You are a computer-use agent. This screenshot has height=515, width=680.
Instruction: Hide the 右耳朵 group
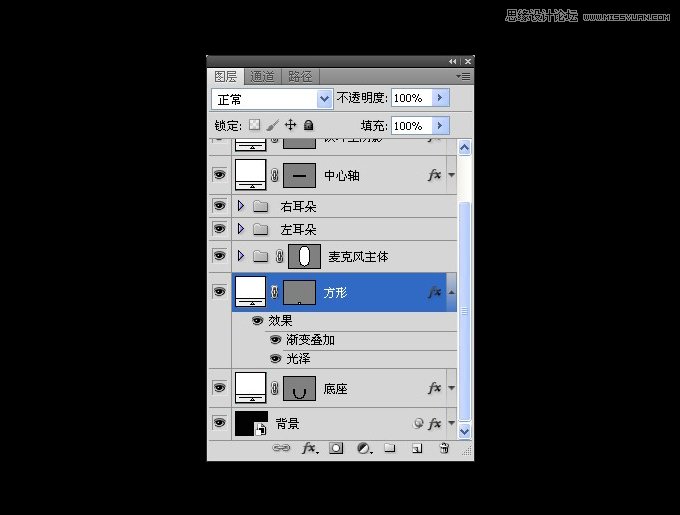(219, 205)
